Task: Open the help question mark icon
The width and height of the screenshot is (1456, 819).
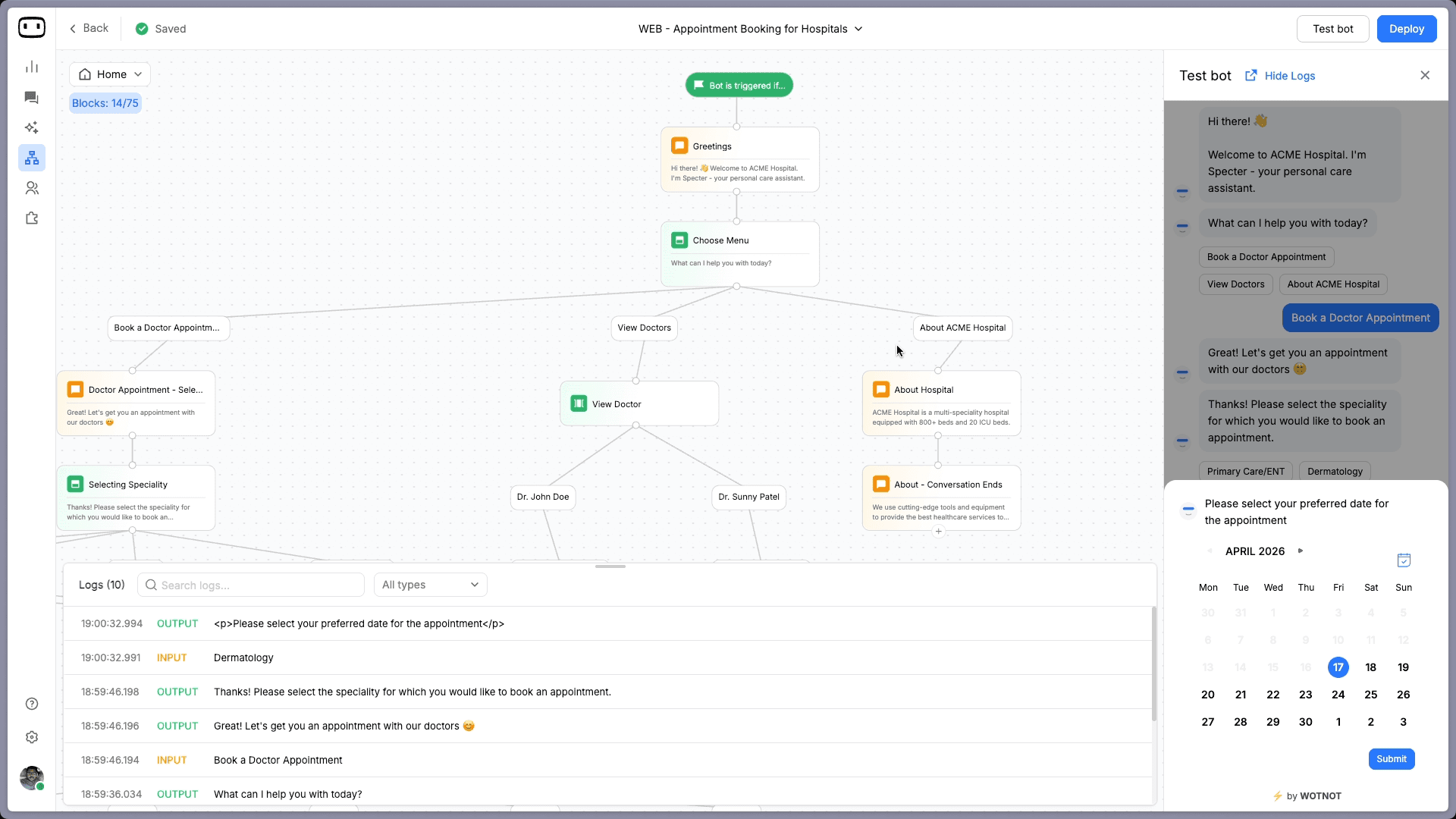Action: point(31,704)
